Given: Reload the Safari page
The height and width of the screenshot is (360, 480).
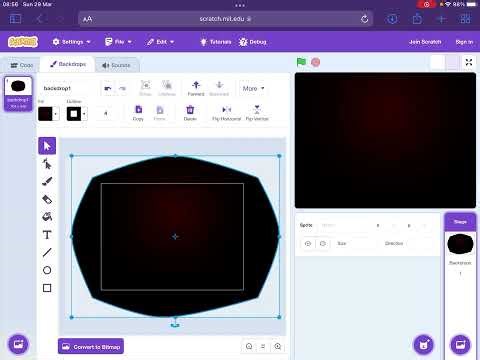Looking at the screenshot, I should [x=364, y=19].
